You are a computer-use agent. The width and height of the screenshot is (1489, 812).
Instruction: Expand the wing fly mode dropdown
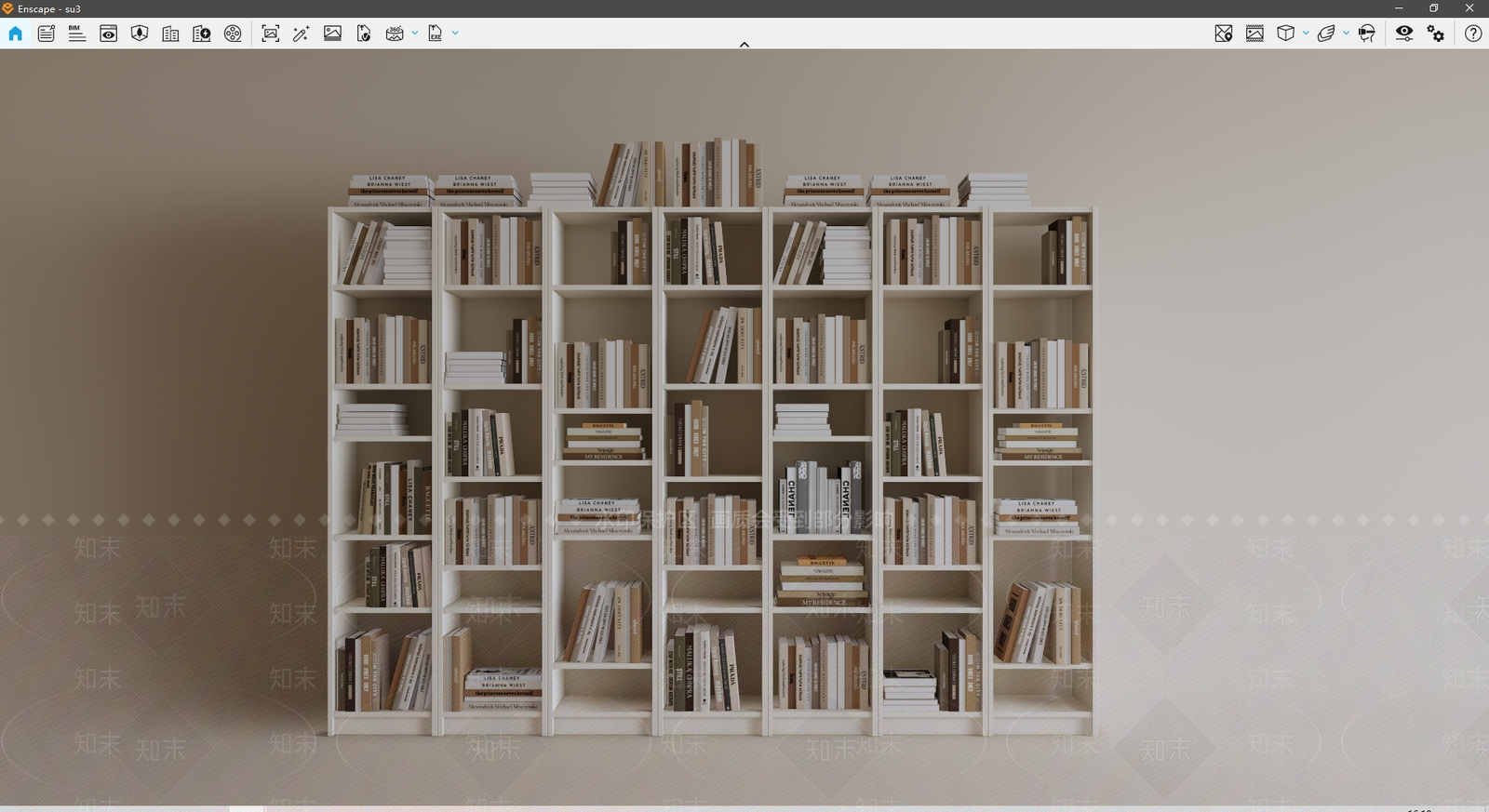1346,33
